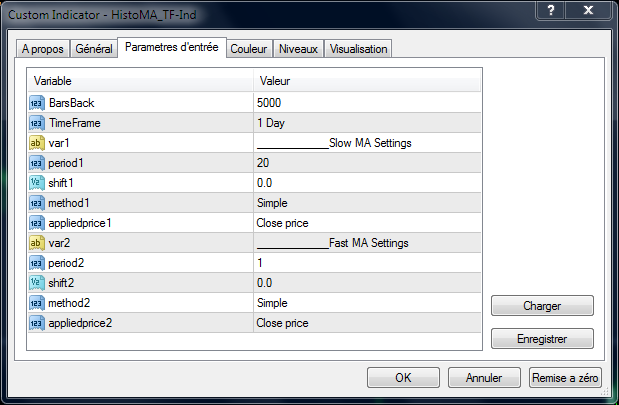
Task: Click the double type icon for shift1
Action: pos(38,183)
